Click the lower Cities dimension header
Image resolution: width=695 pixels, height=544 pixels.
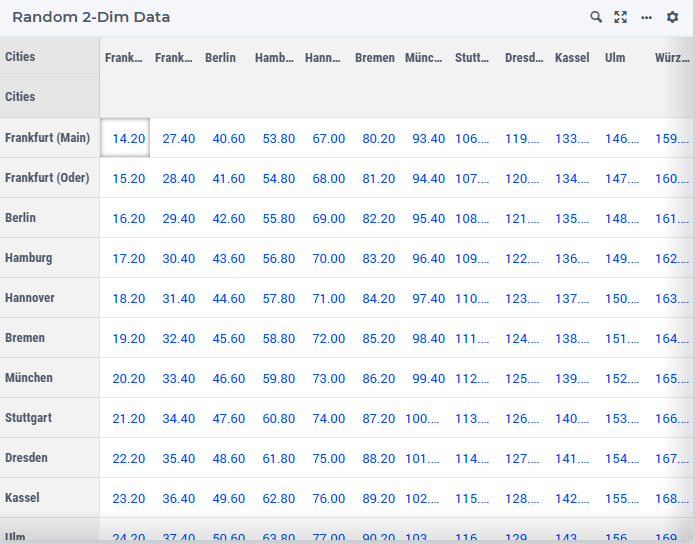tap(50, 97)
